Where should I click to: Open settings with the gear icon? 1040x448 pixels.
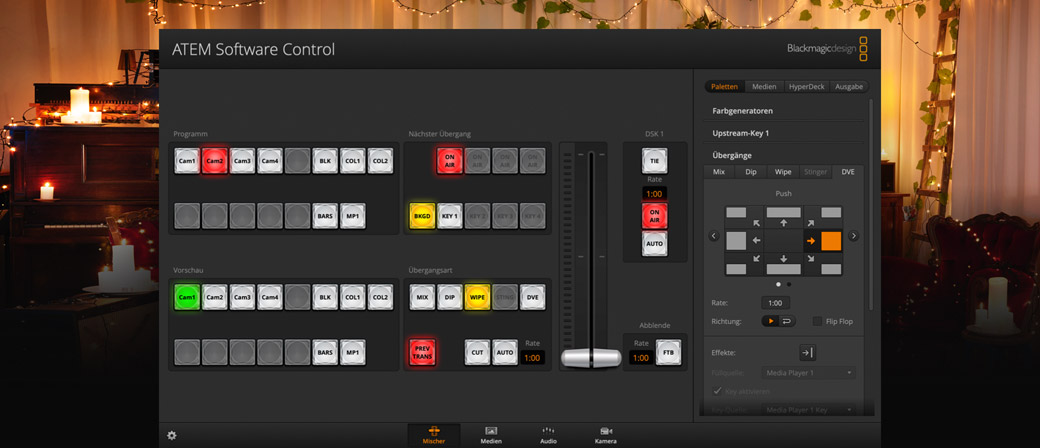coord(172,435)
